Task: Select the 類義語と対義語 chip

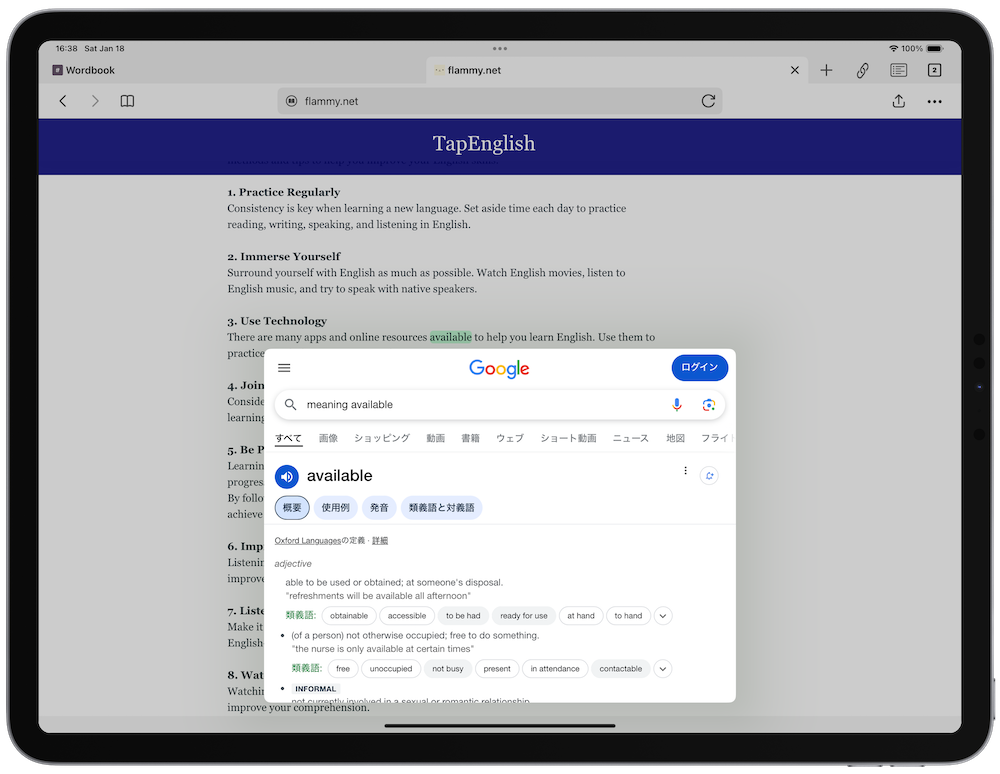Action: pyautogui.click(x=441, y=508)
